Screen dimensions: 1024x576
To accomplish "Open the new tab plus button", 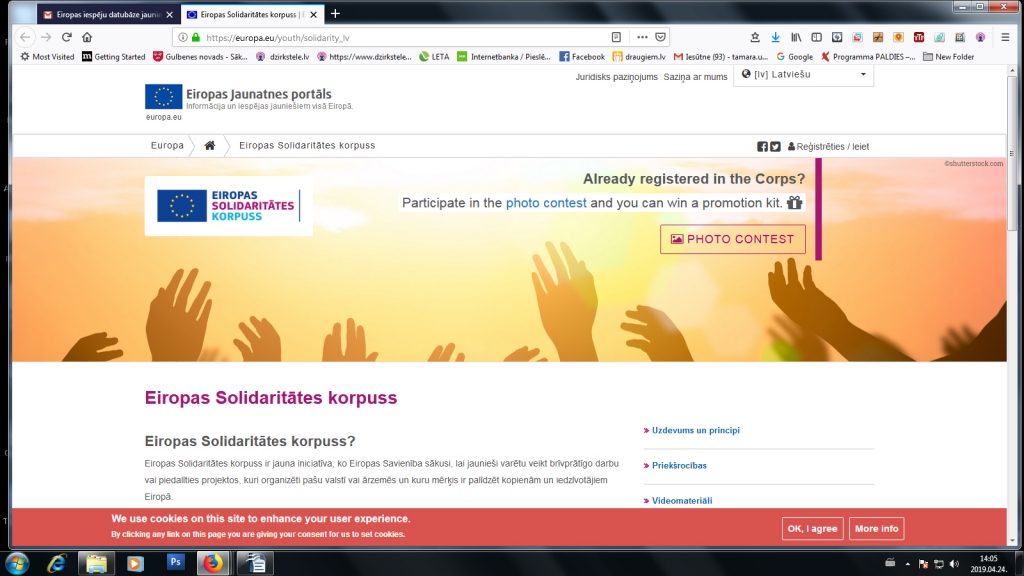I will tap(335, 14).
